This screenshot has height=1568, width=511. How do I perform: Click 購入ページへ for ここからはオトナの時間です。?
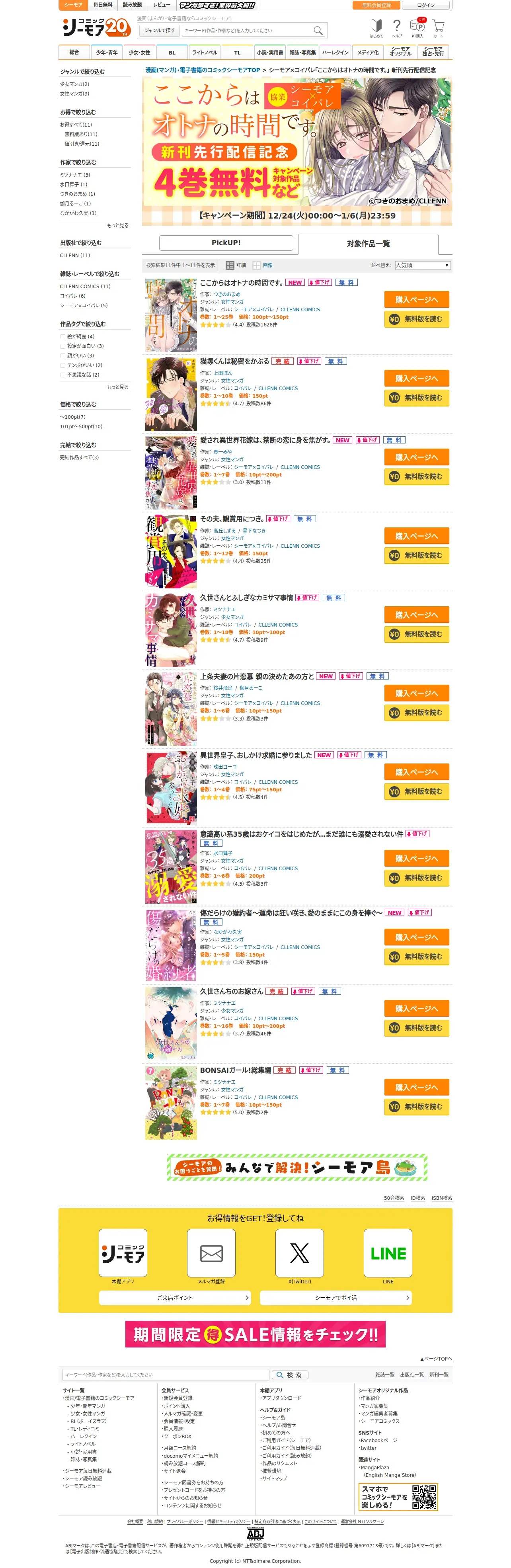tap(417, 299)
